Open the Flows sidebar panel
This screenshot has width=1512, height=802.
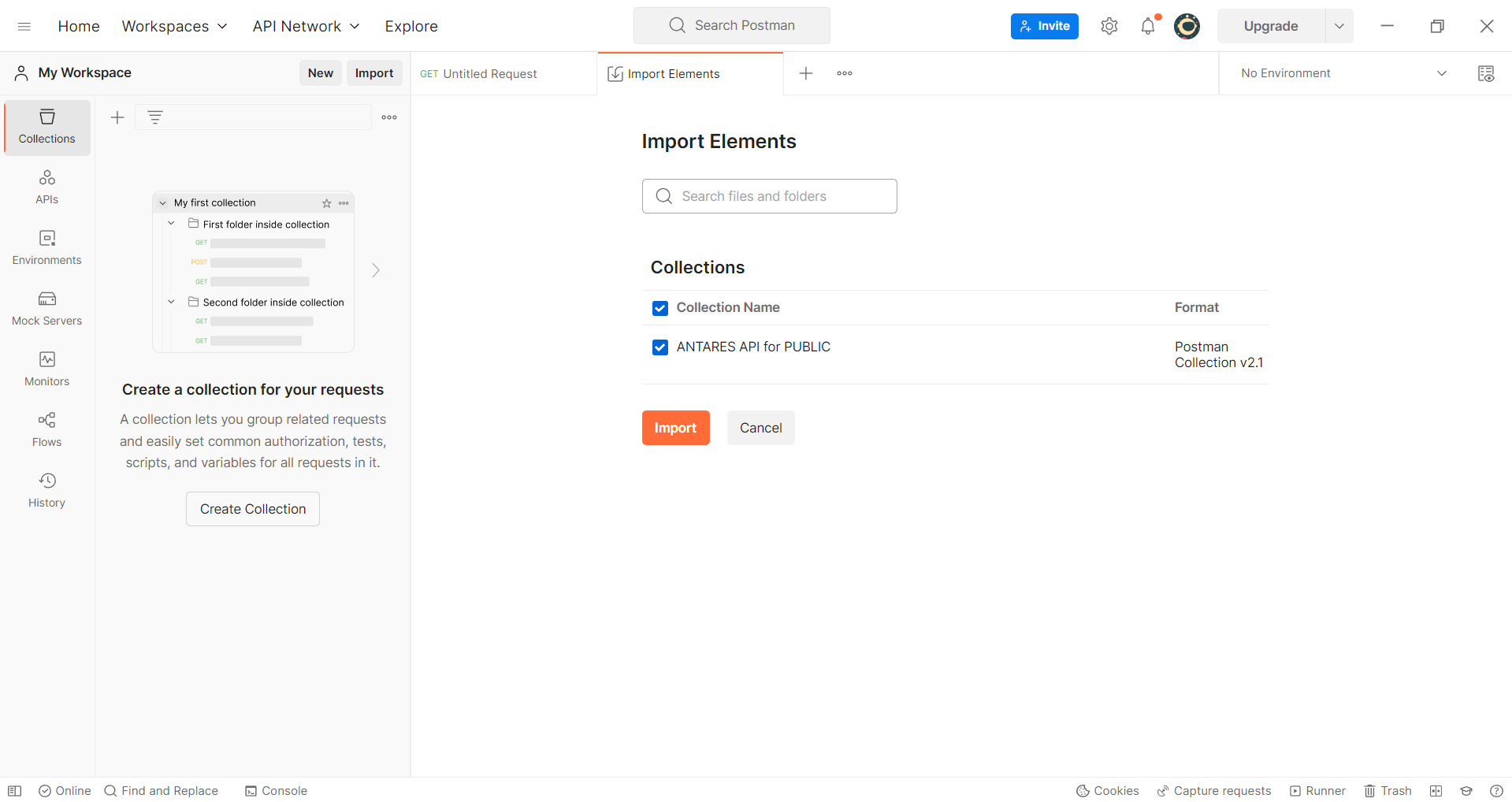pos(47,429)
